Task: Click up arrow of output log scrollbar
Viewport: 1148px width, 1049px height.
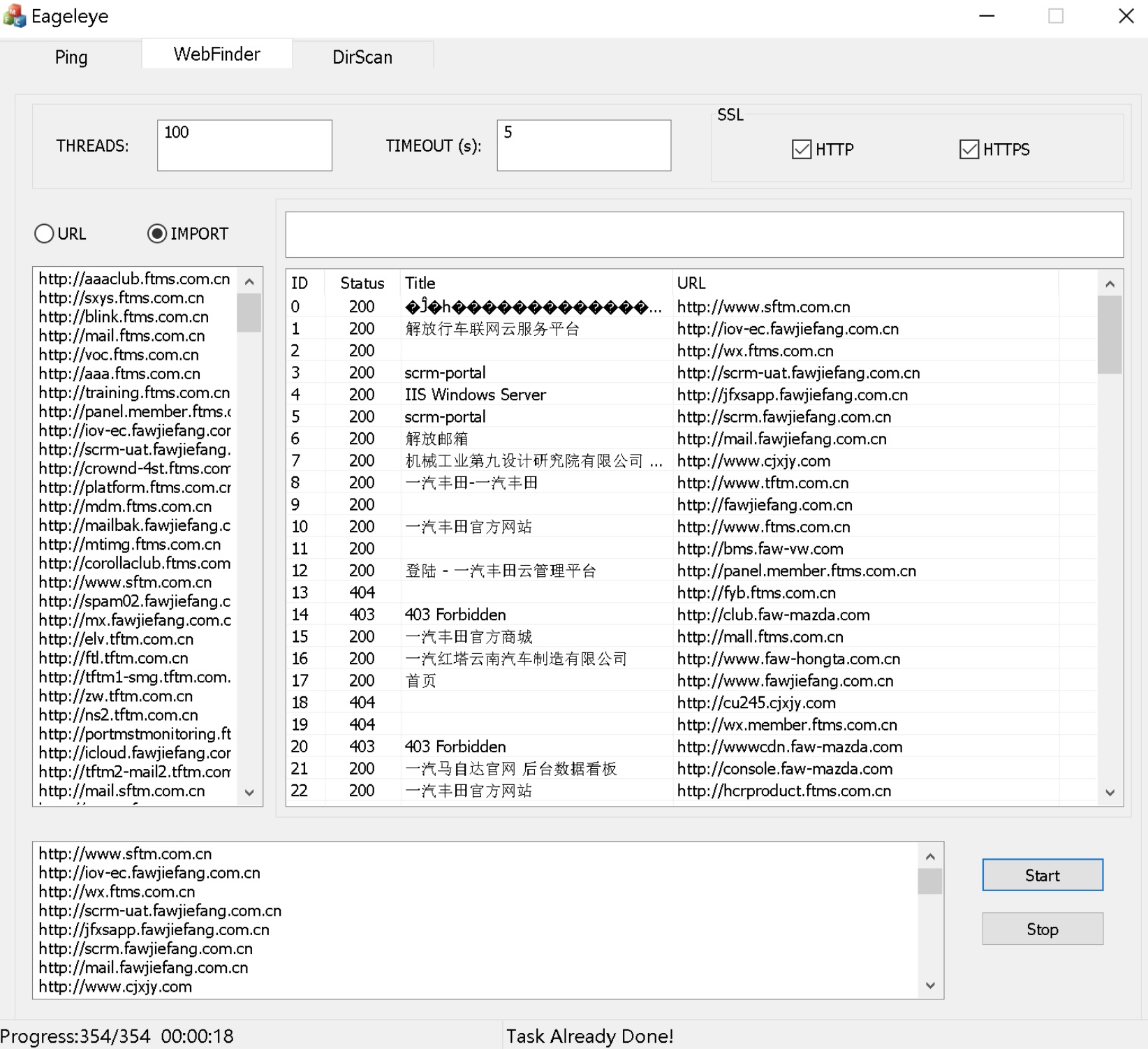Action: [930, 856]
